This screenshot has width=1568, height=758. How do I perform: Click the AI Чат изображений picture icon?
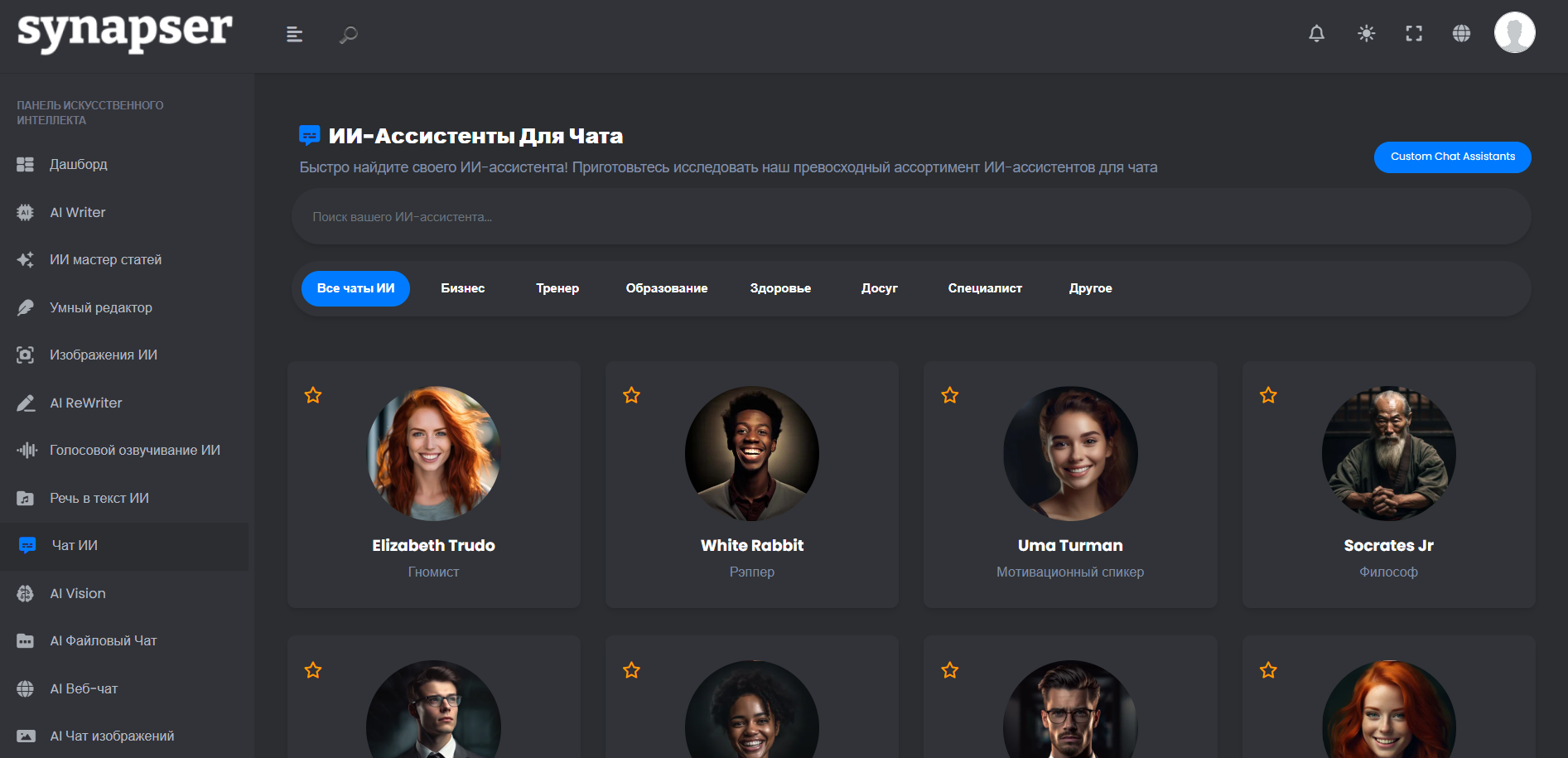[x=26, y=736]
